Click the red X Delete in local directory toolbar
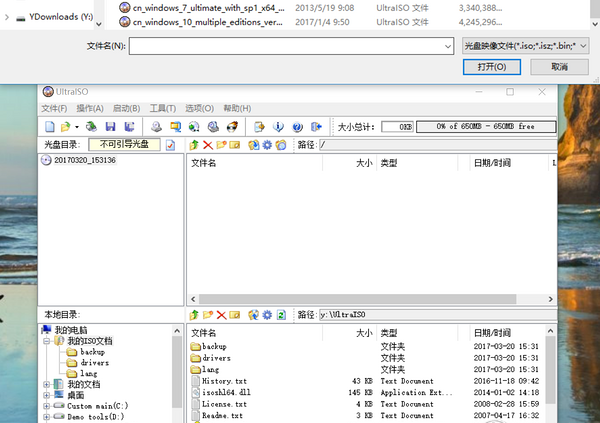Viewport: 600px width, 423px height. 221,315
